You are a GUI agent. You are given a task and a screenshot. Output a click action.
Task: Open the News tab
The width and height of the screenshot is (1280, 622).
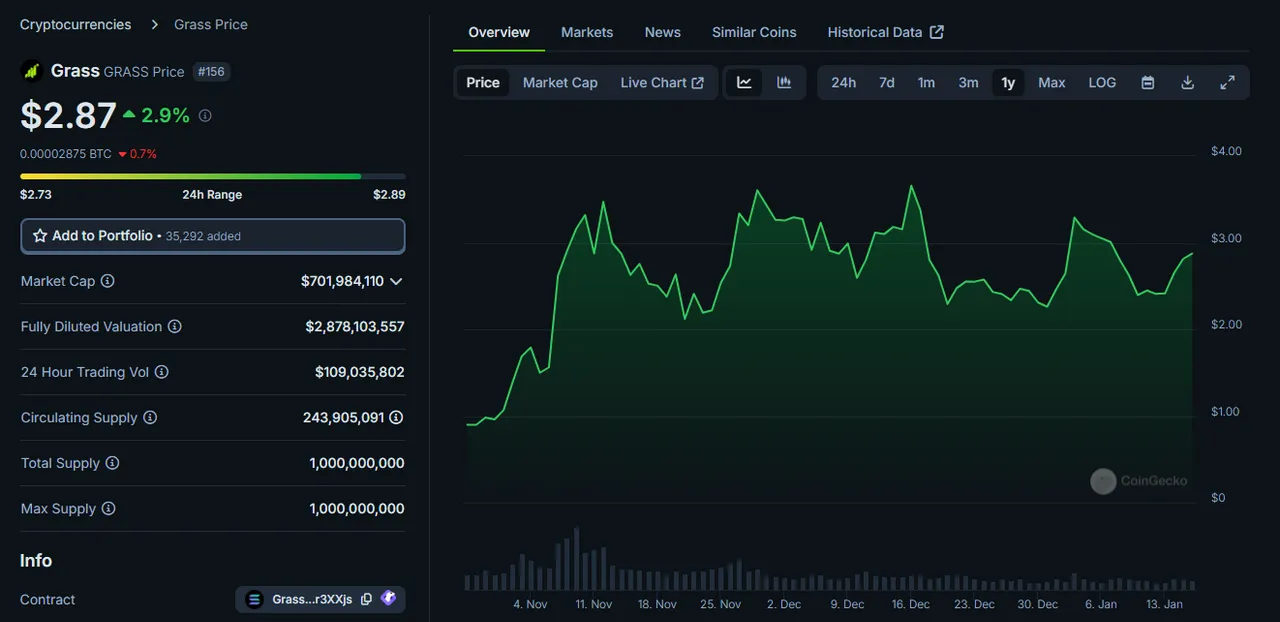663,32
